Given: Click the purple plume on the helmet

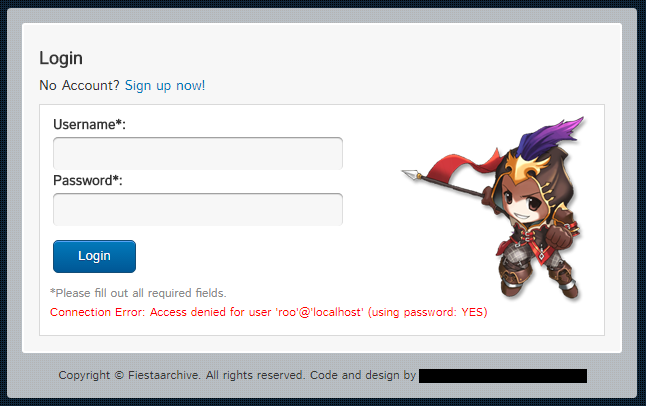Looking at the screenshot, I should (548, 135).
